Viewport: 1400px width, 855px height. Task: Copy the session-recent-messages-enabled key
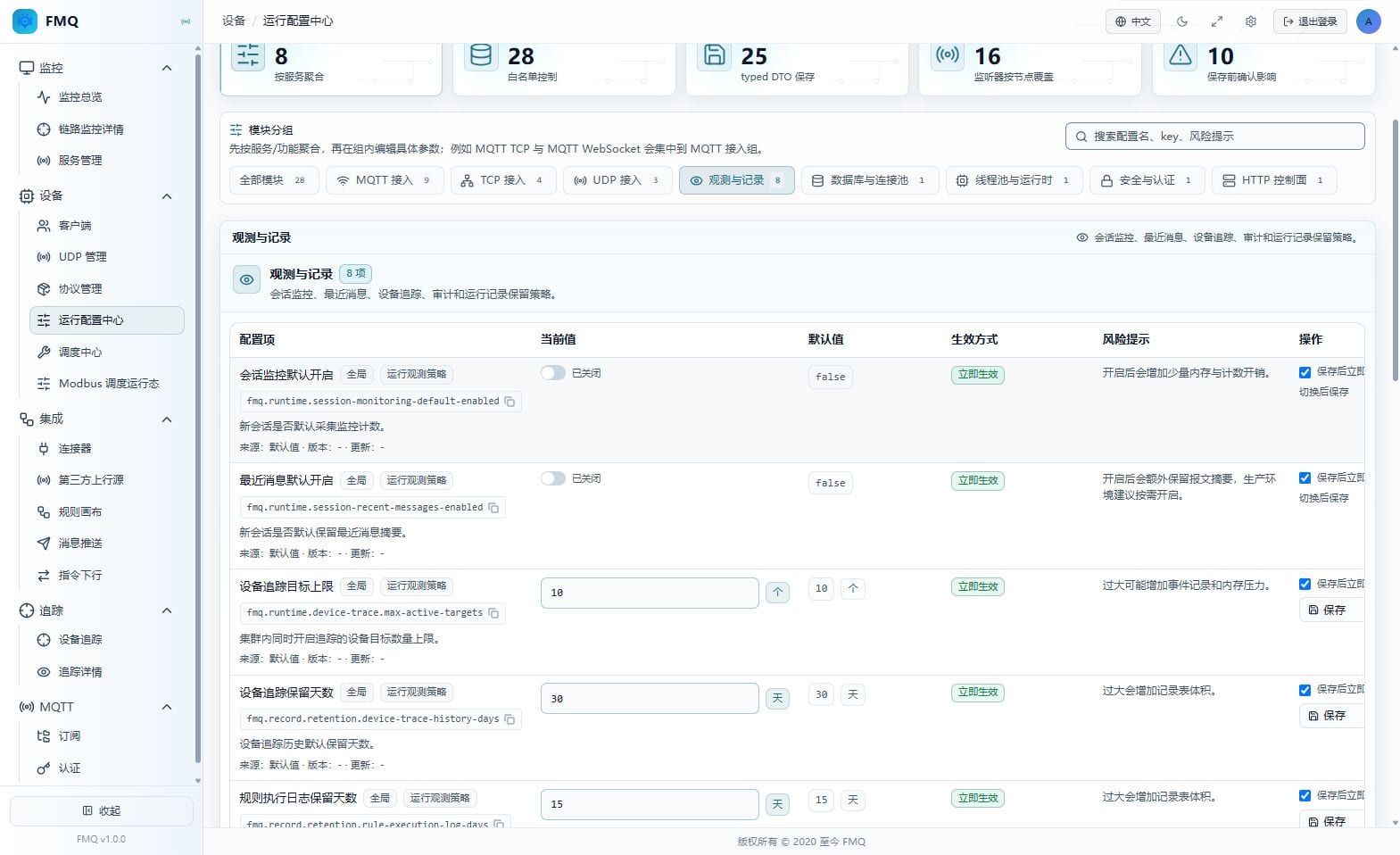493,508
